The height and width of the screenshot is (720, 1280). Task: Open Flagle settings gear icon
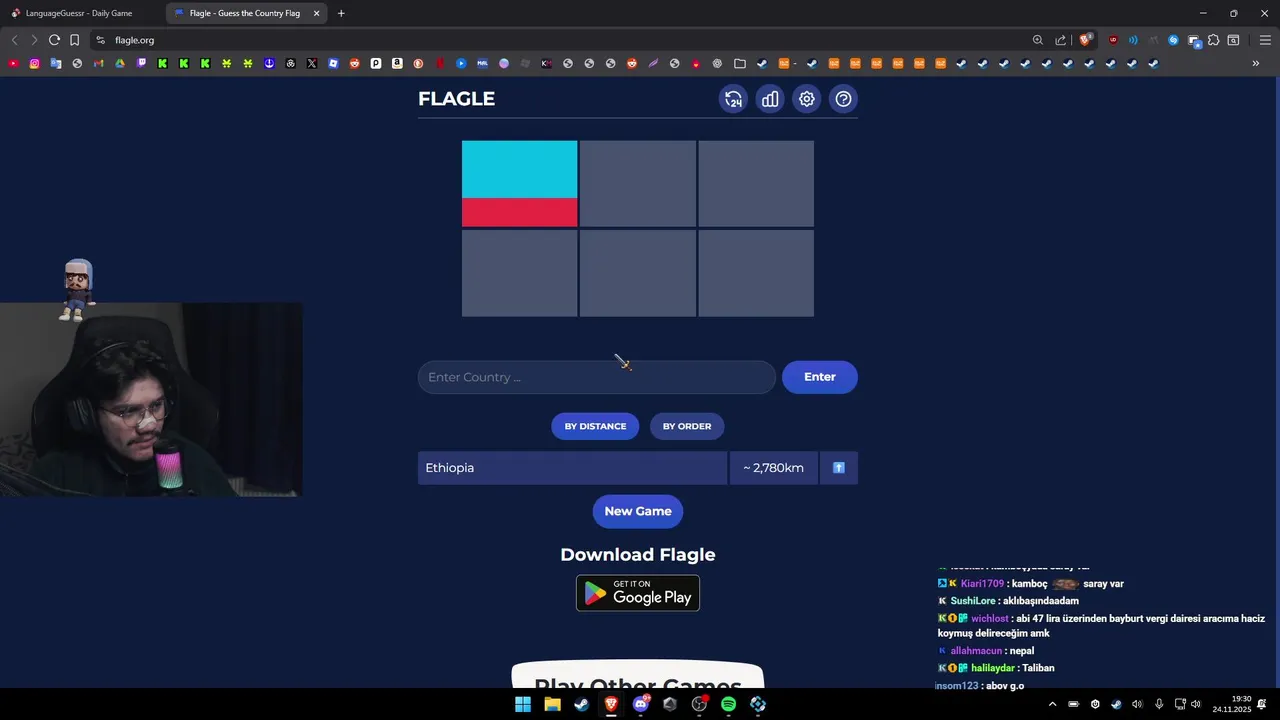tap(807, 99)
